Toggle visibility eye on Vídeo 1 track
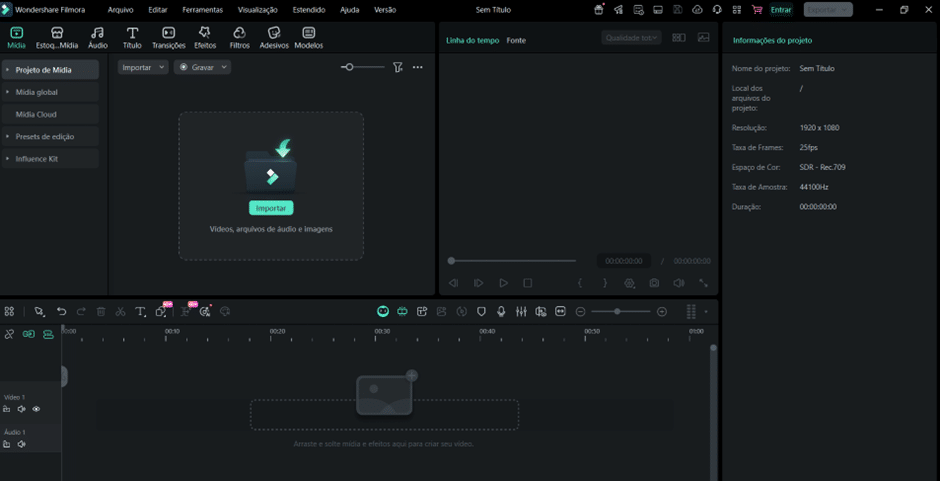940x481 pixels. pyautogui.click(x=36, y=409)
